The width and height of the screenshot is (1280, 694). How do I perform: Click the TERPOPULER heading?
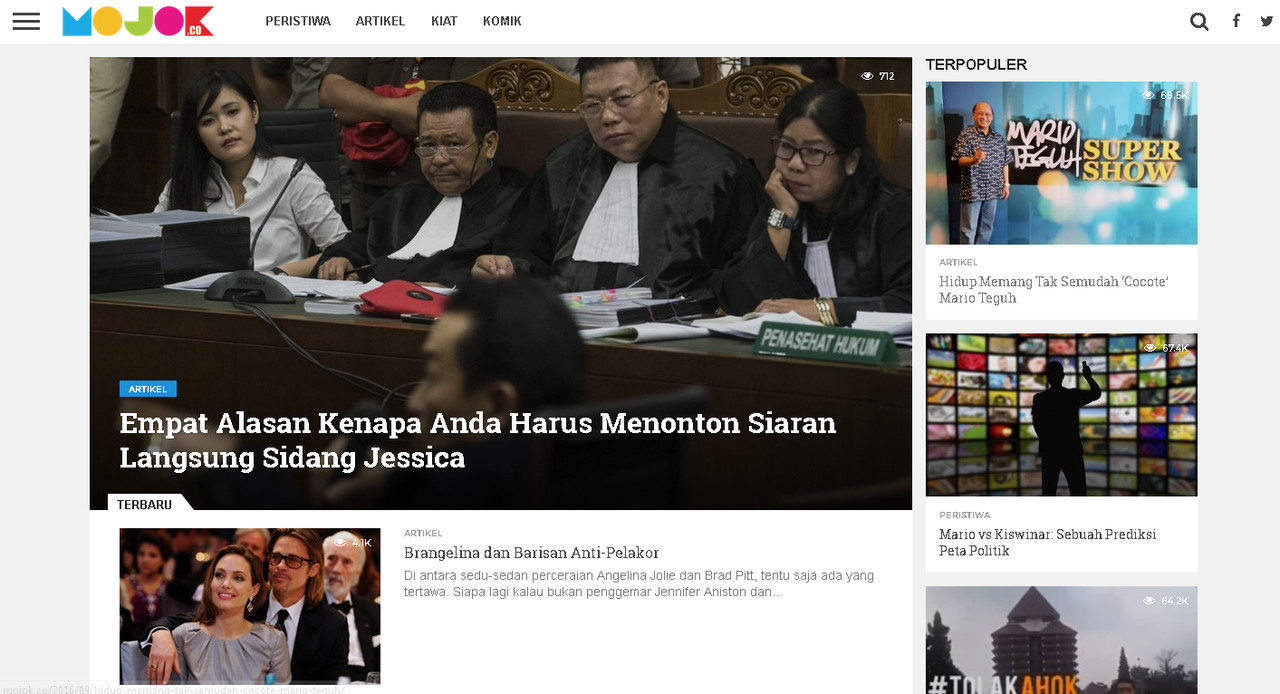976,64
